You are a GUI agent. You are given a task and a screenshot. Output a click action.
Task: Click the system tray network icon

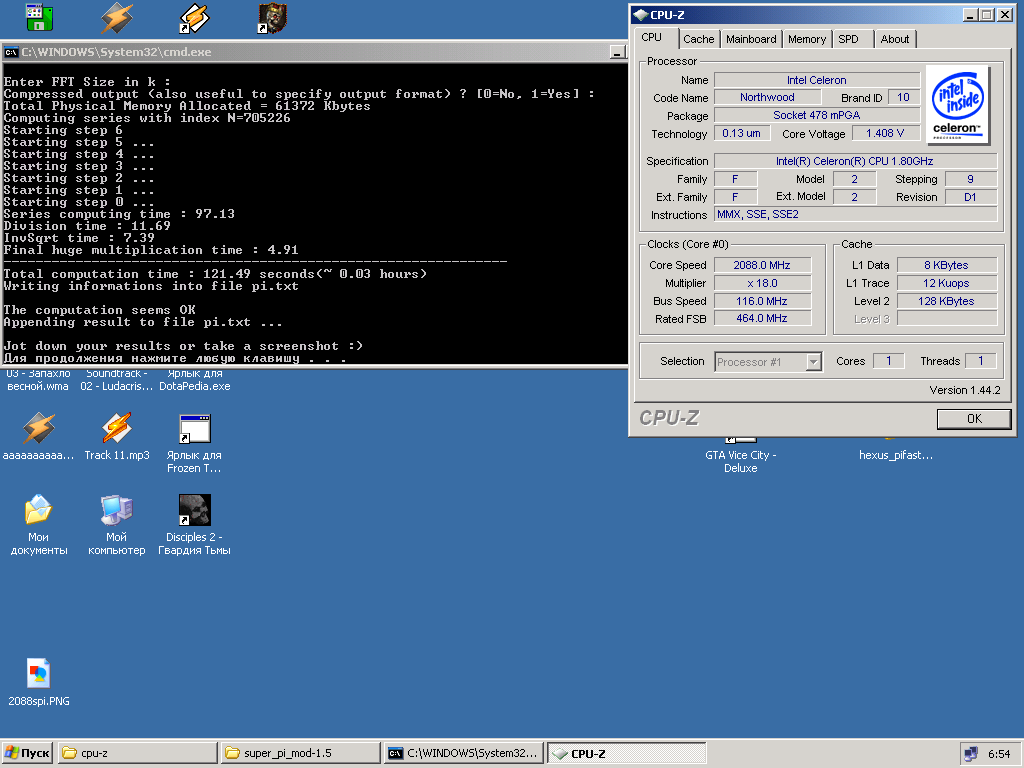[x=971, y=754]
